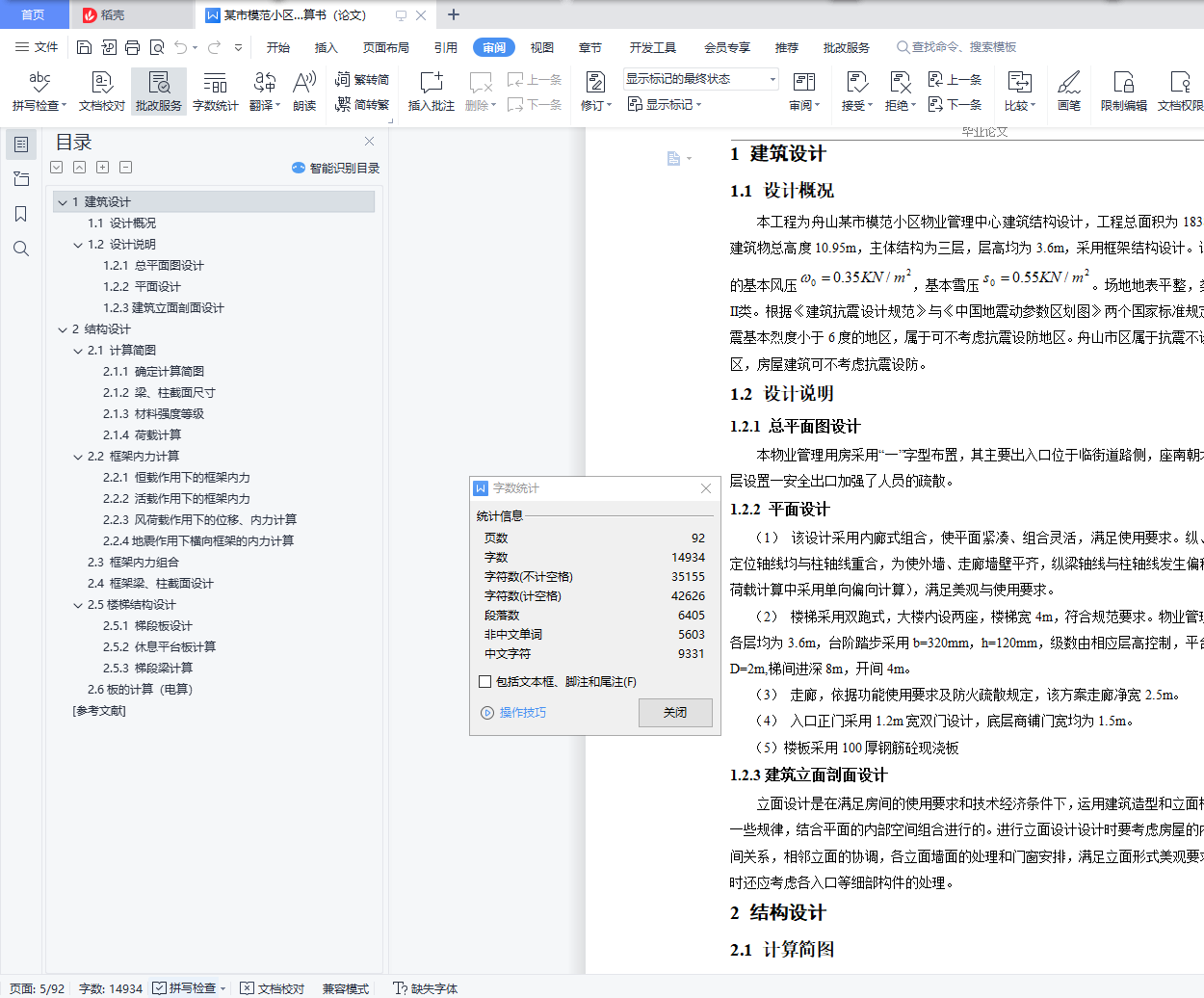Image resolution: width=1204 pixels, height=998 pixels.
Task: Switch to the 开发工具 ribbon tab
Action: pyautogui.click(x=653, y=47)
